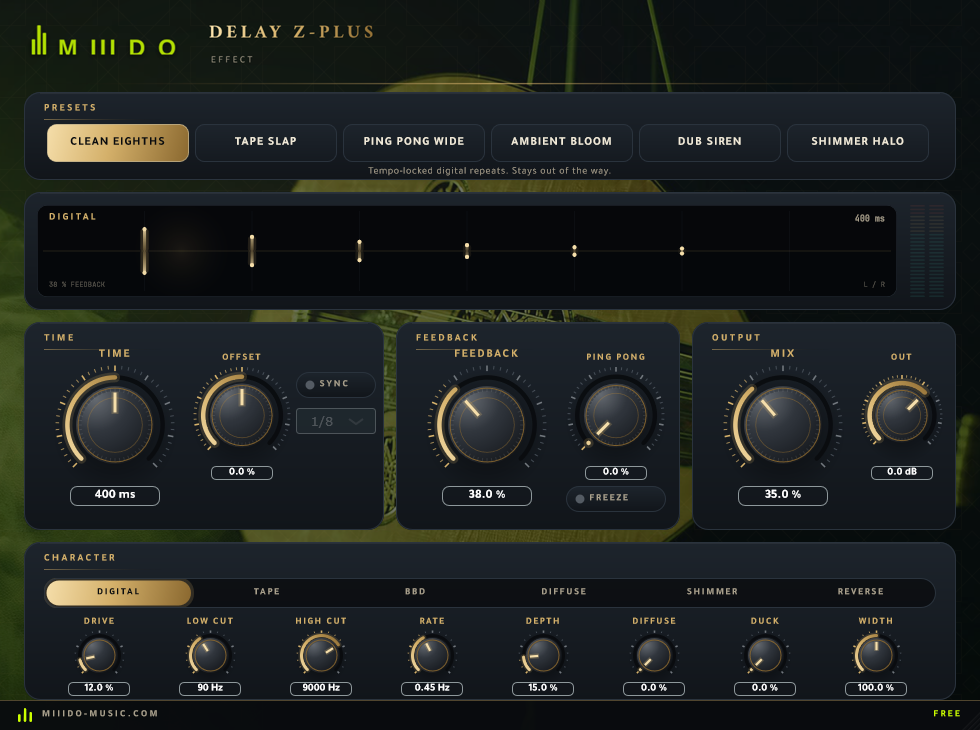Switch character mode to Shimmer
The image size is (980, 730).
712,592
